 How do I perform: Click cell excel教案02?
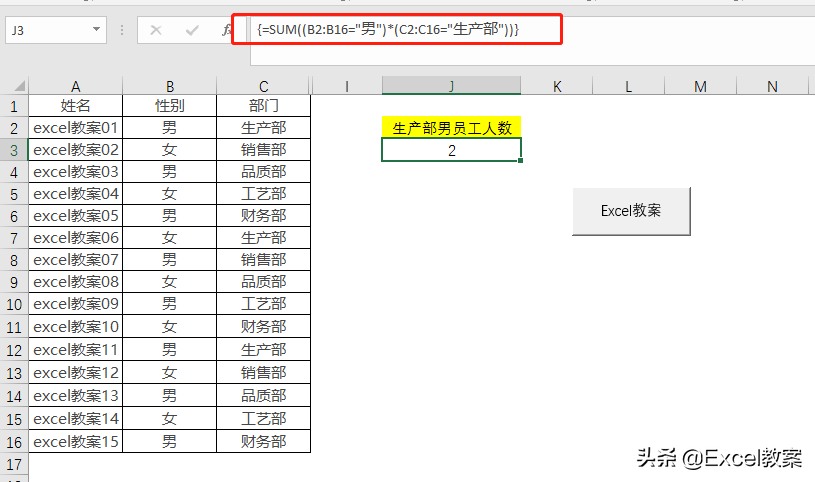coord(75,150)
